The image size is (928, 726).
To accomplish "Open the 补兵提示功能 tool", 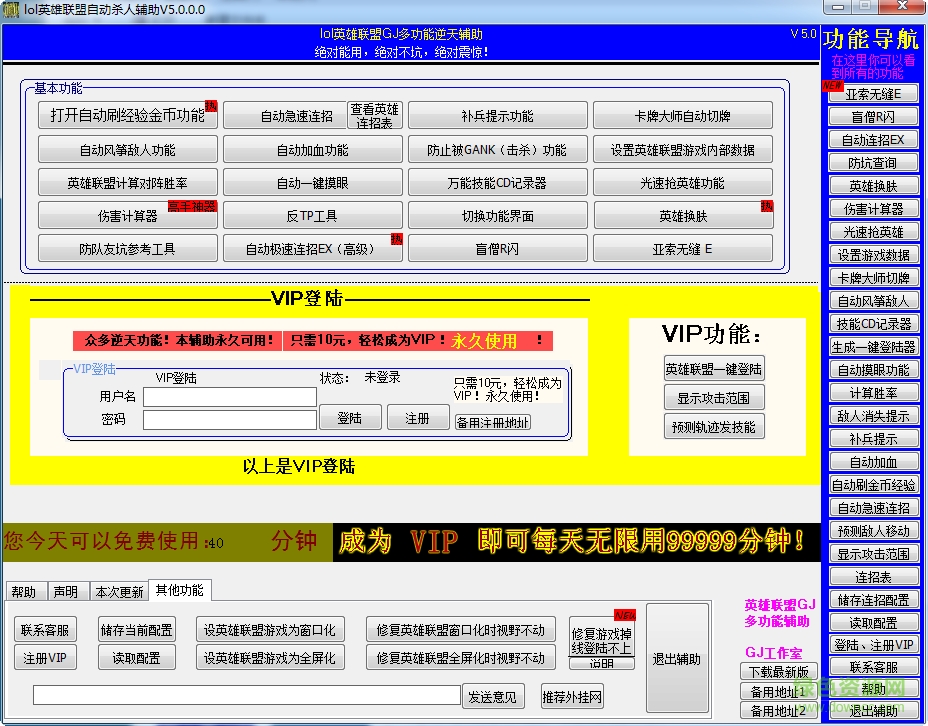I will [x=497, y=115].
